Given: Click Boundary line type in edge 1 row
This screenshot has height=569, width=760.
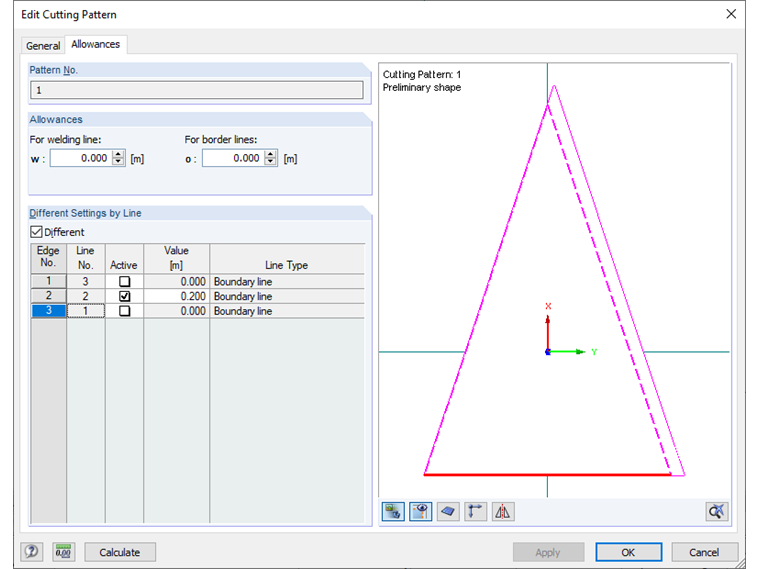Looking at the screenshot, I should coord(287,282).
